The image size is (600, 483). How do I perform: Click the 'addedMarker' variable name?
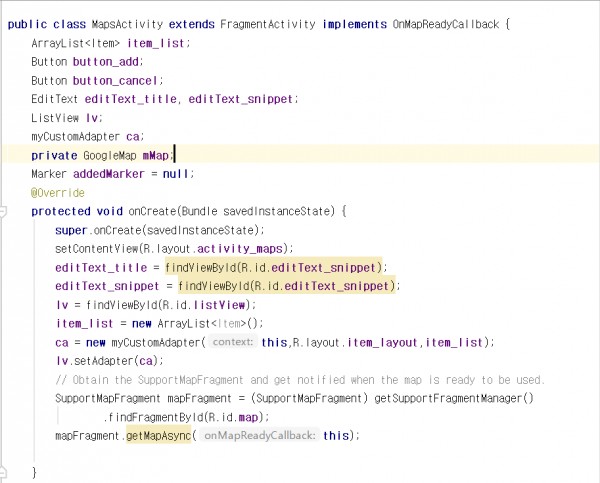(109, 174)
